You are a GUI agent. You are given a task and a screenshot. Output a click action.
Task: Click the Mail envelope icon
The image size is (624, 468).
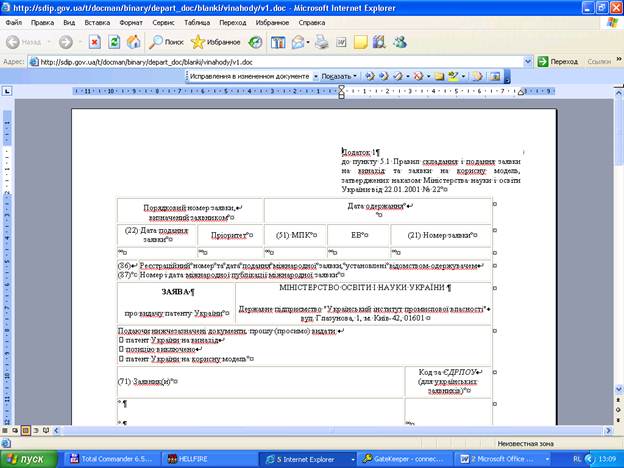point(298,42)
